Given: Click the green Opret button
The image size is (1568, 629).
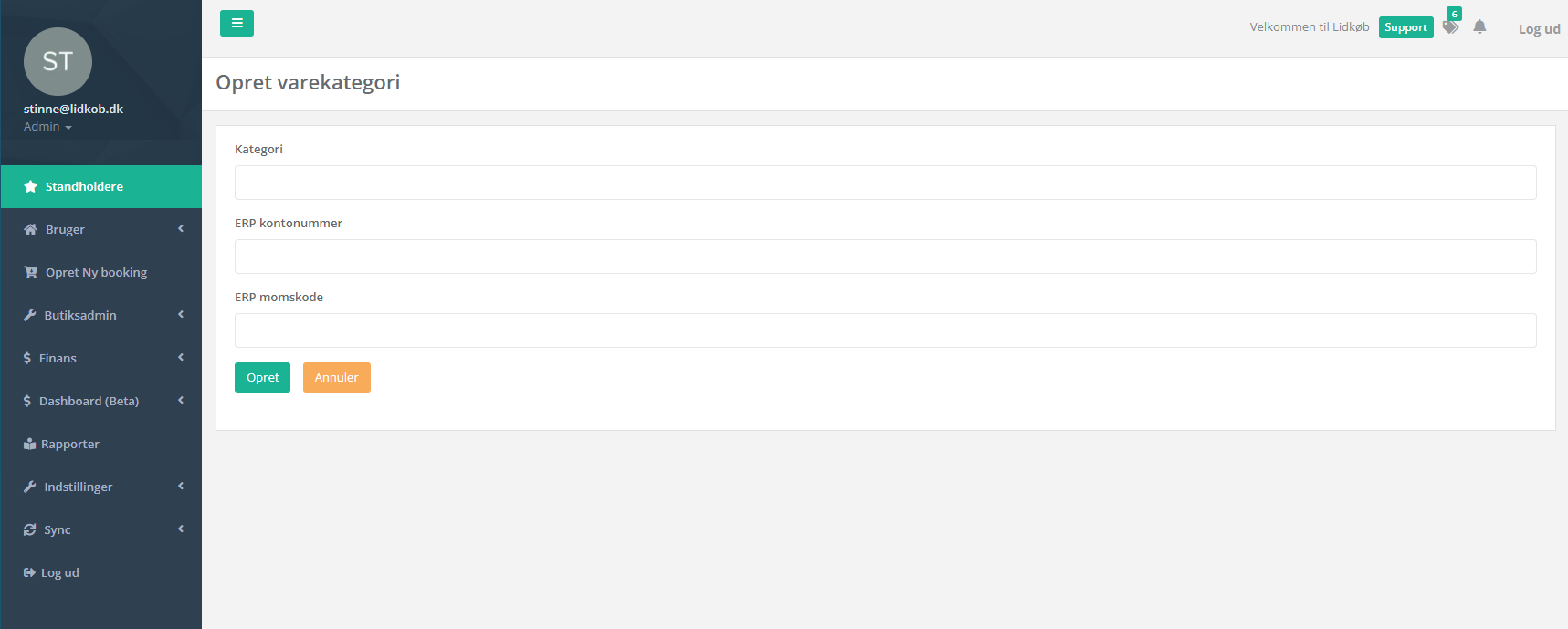Looking at the screenshot, I should point(262,377).
